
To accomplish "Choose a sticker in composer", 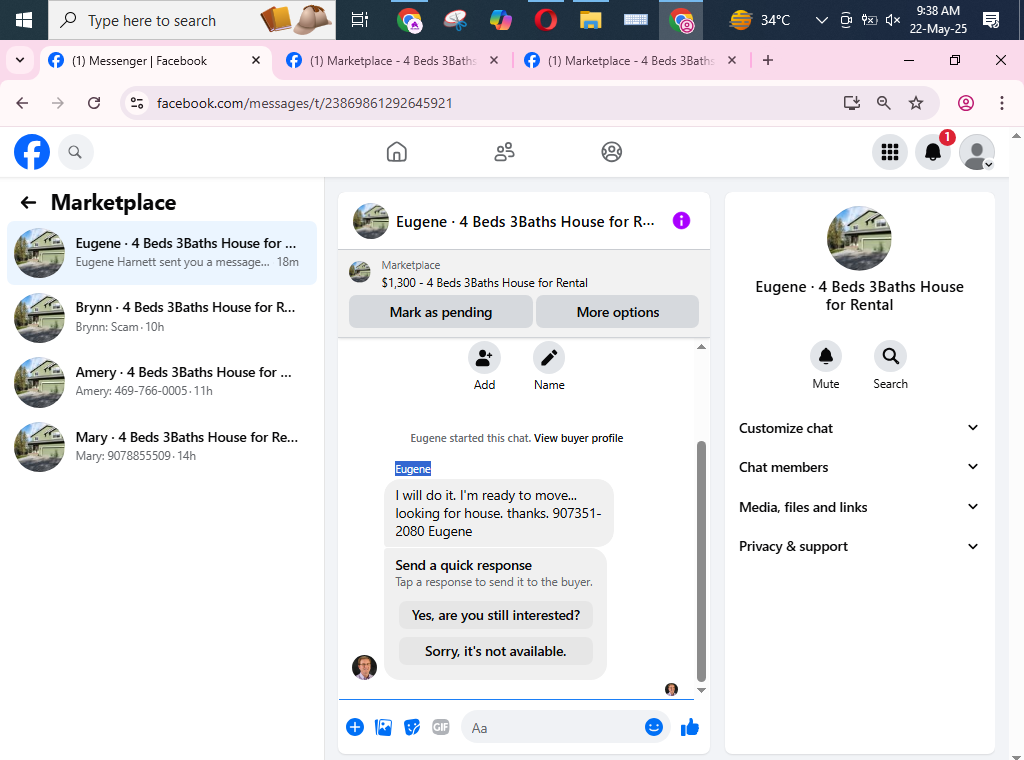I will tap(412, 727).
